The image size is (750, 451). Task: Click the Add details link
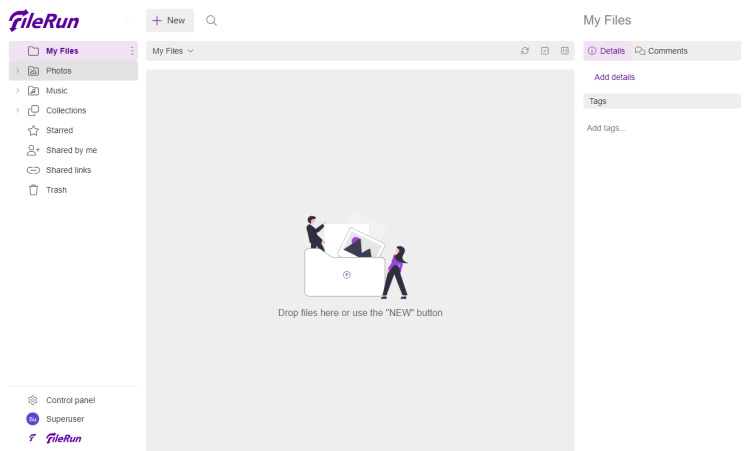(614, 77)
